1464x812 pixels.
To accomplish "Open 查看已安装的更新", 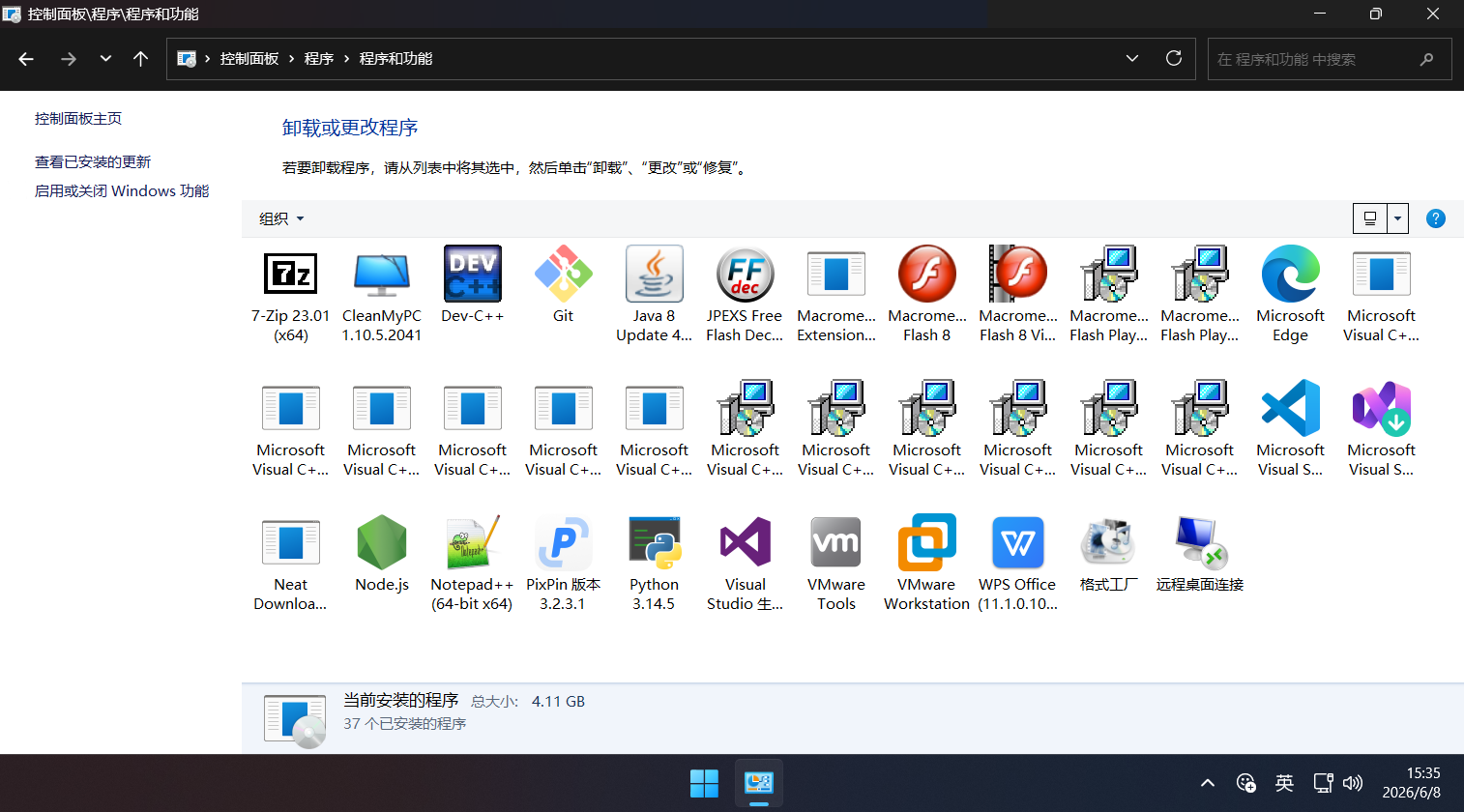I will pyautogui.click(x=93, y=161).
